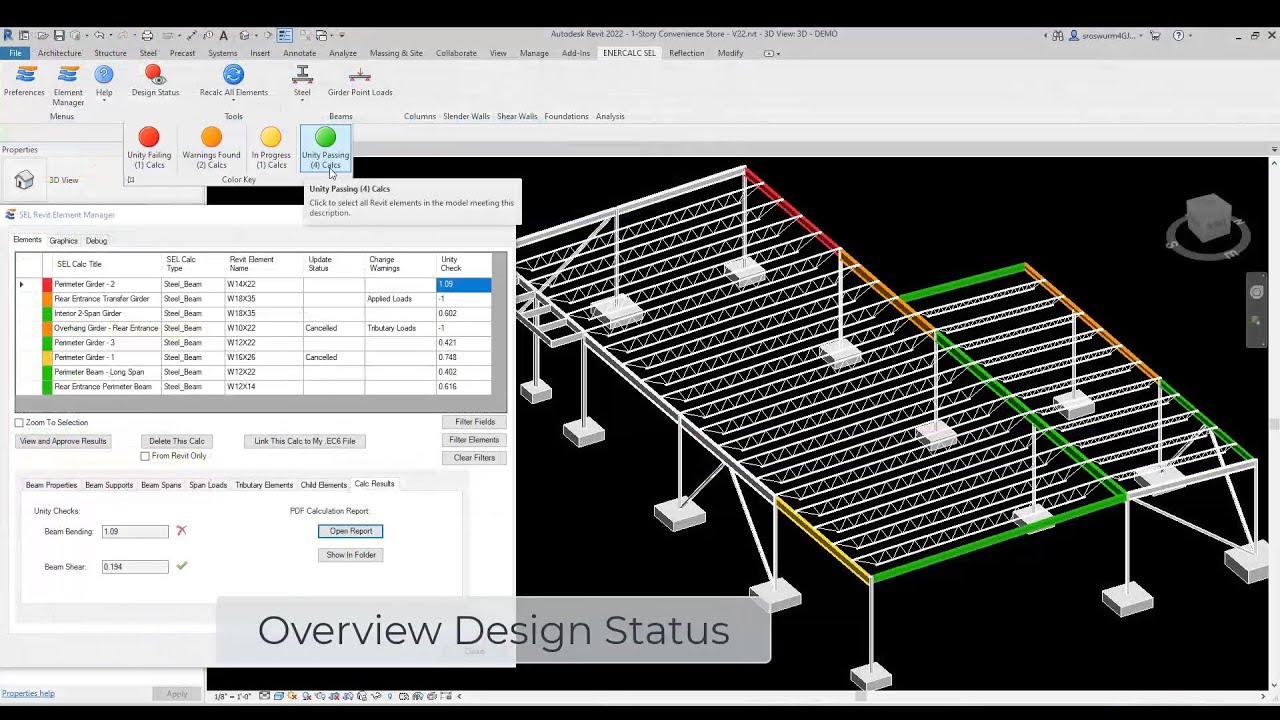Switch to the Modify ribbon tab
Screen dimensions: 1280x720
[730, 53]
